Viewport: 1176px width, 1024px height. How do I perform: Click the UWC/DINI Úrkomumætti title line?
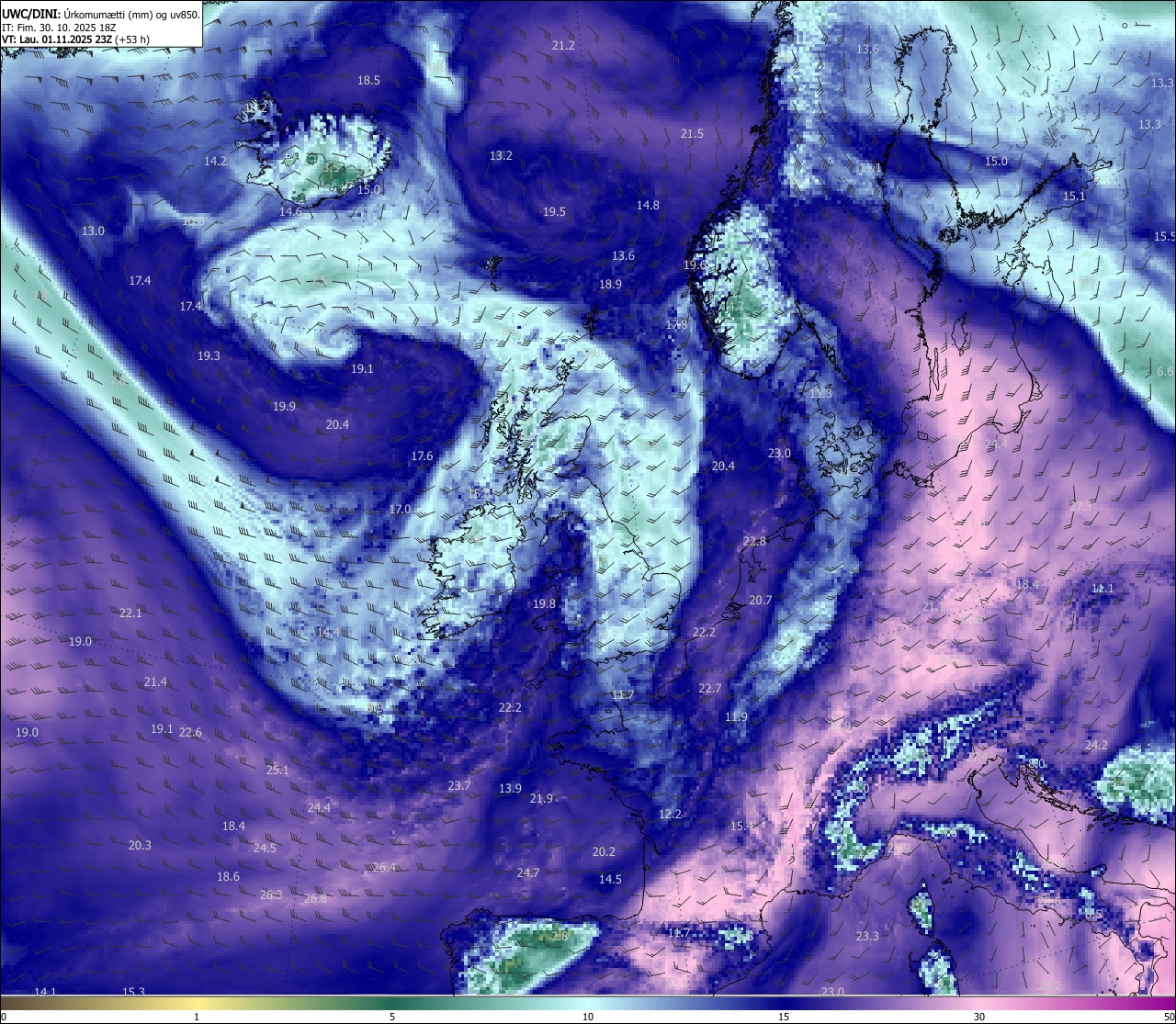coord(101,15)
